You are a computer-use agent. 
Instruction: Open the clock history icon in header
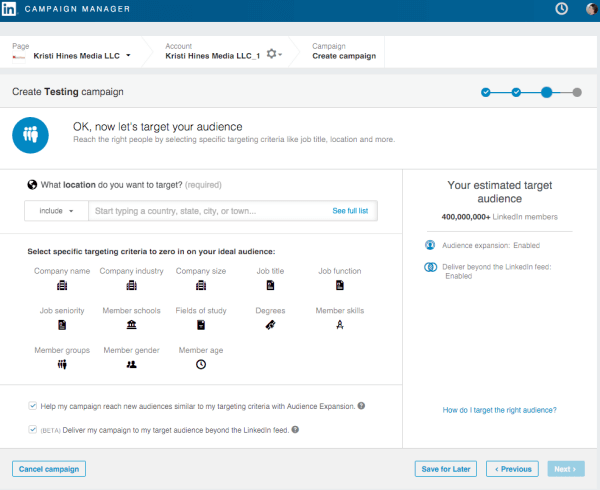pyautogui.click(x=561, y=8)
